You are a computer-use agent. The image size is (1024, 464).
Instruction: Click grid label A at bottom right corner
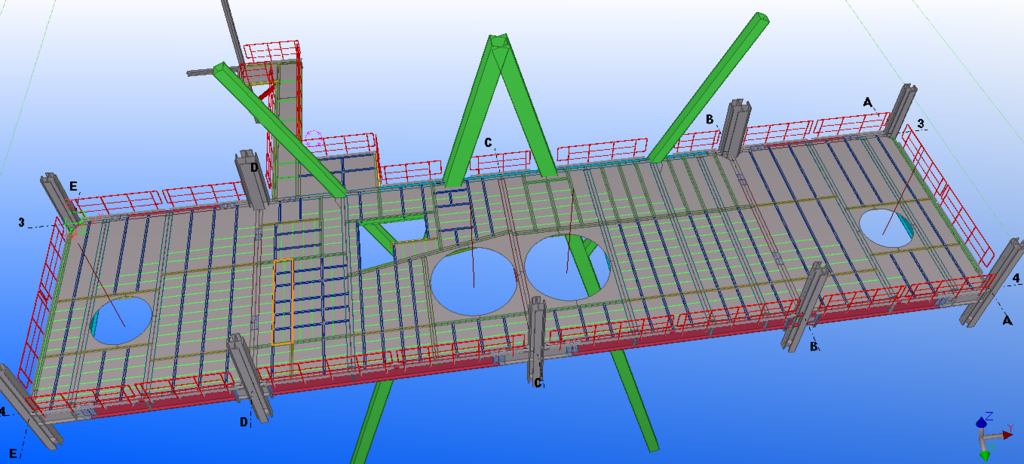pos(1006,319)
